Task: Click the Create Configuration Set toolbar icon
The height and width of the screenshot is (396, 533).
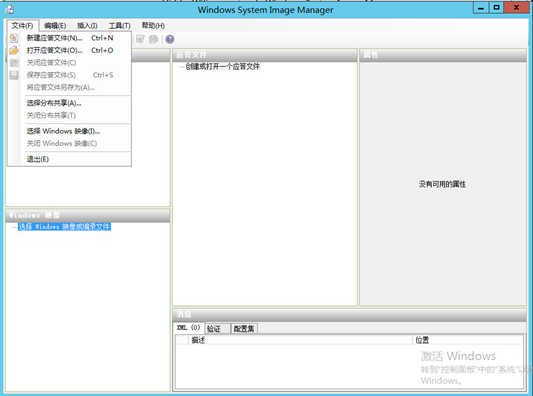Action: pos(153,39)
